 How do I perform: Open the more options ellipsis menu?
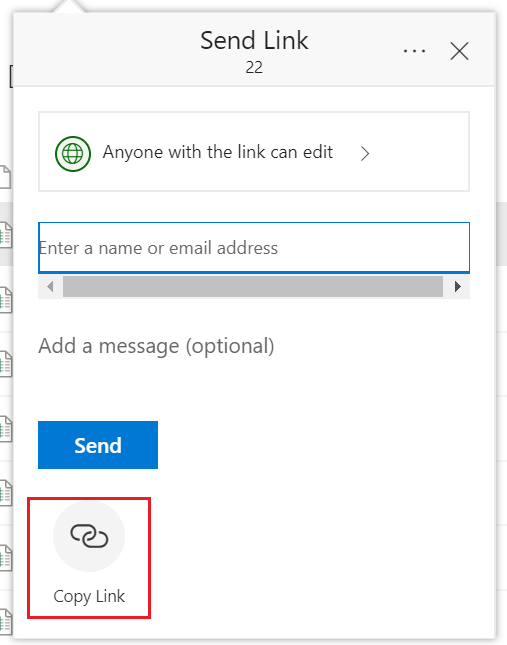click(414, 51)
